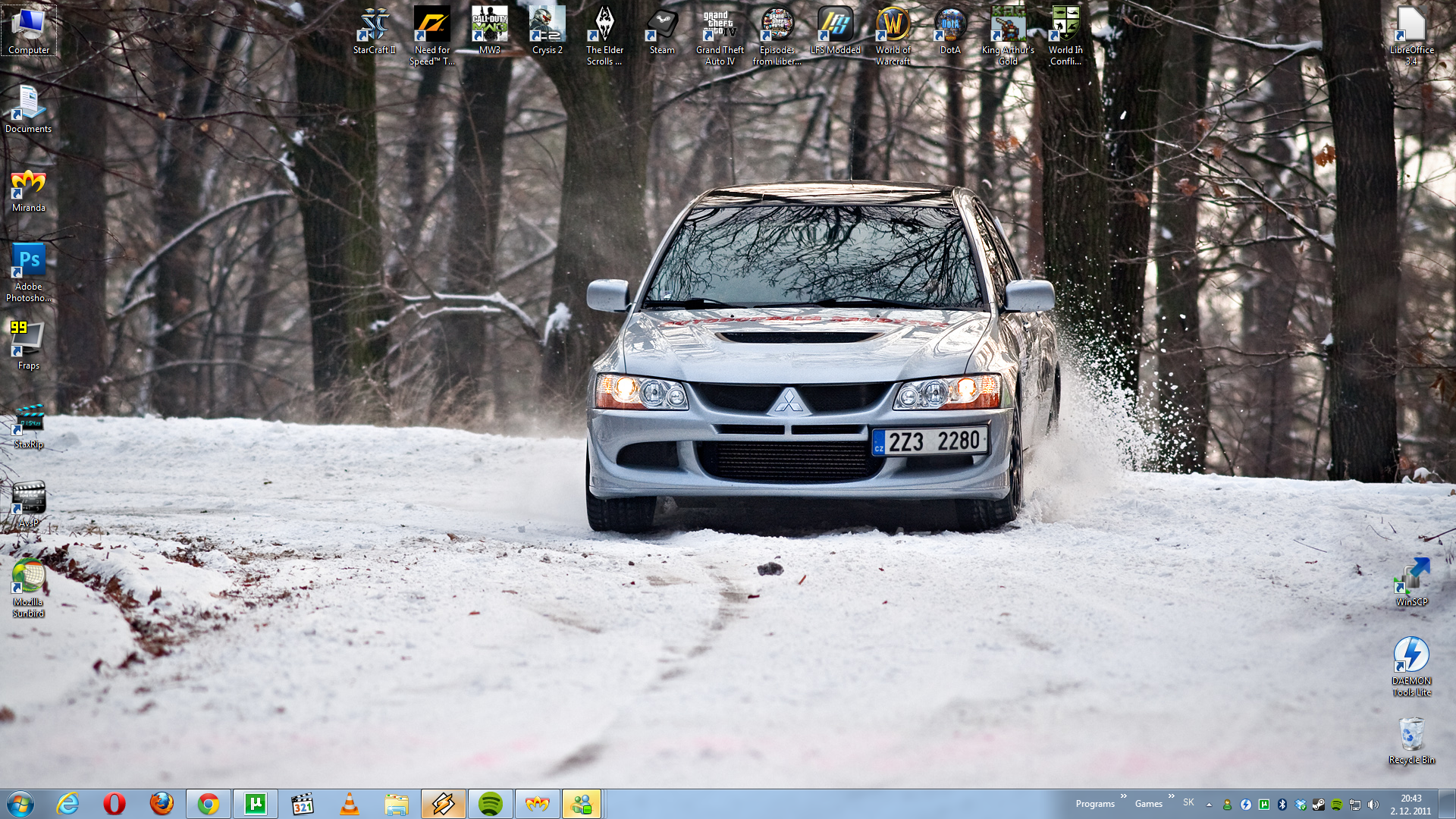Open Spotify from the taskbar

coord(490,804)
